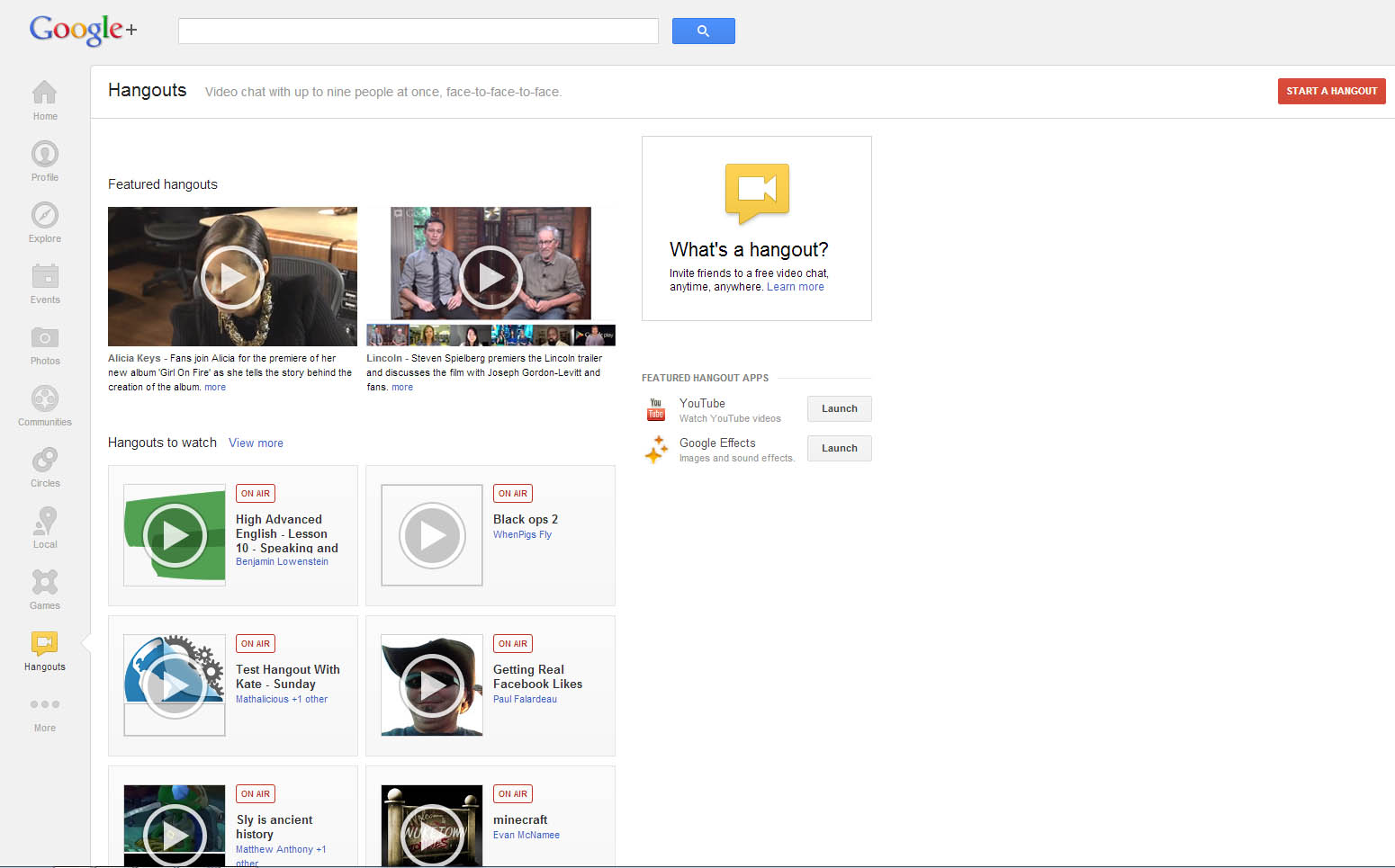Open the Local map pin icon
The image size is (1395, 868).
coord(45,521)
